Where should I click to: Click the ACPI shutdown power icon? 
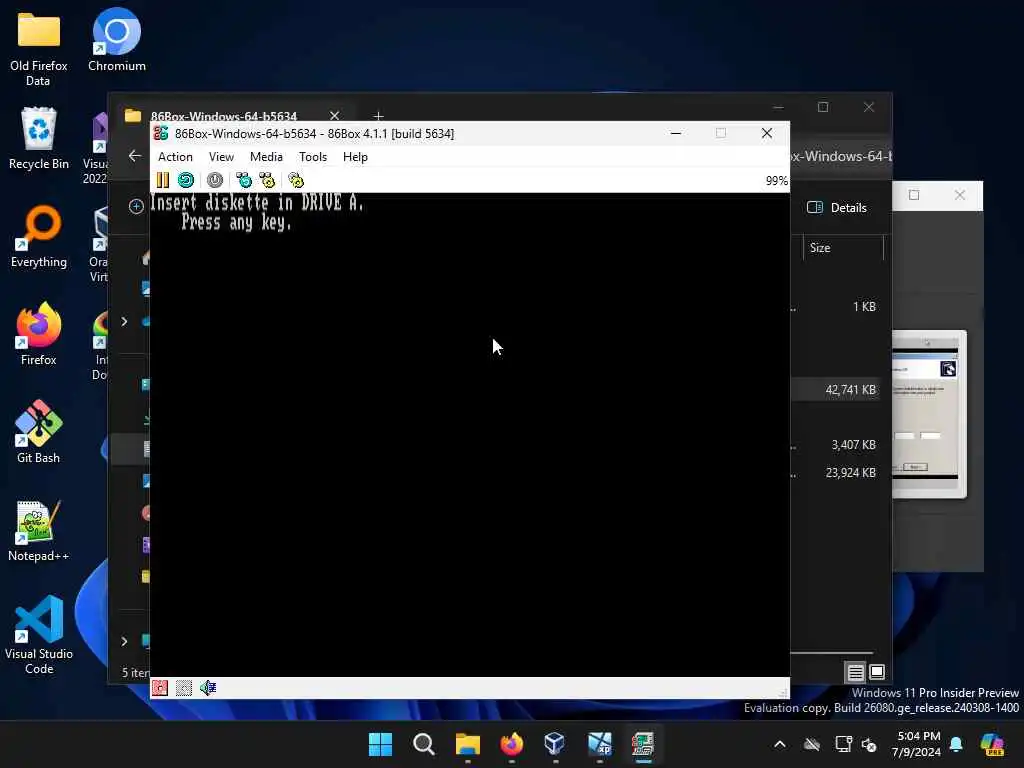tap(215, 180)
